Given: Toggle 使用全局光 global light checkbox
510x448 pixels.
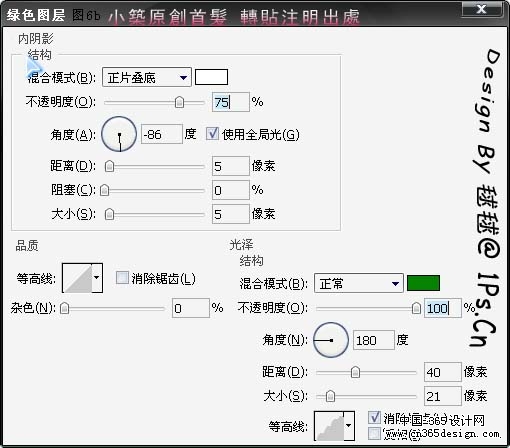Looking at the screenshot, I should click(x=212, y=134).
